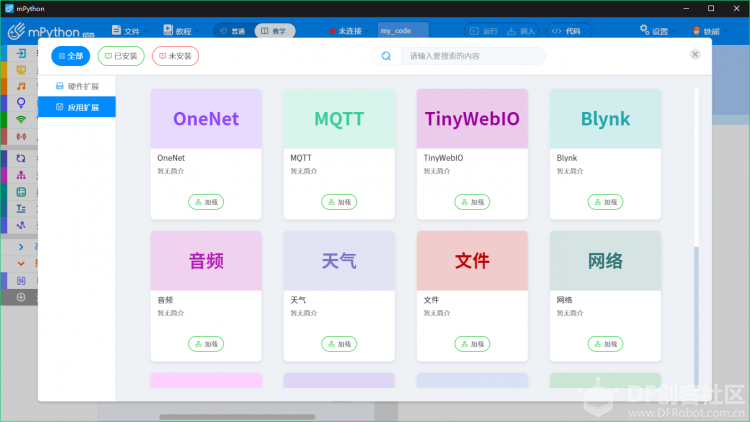The height and width of the screenshot is (422, 750).
Task: Click the OneNet card banner
Action: pyautogui.click(x=206, y=119)
